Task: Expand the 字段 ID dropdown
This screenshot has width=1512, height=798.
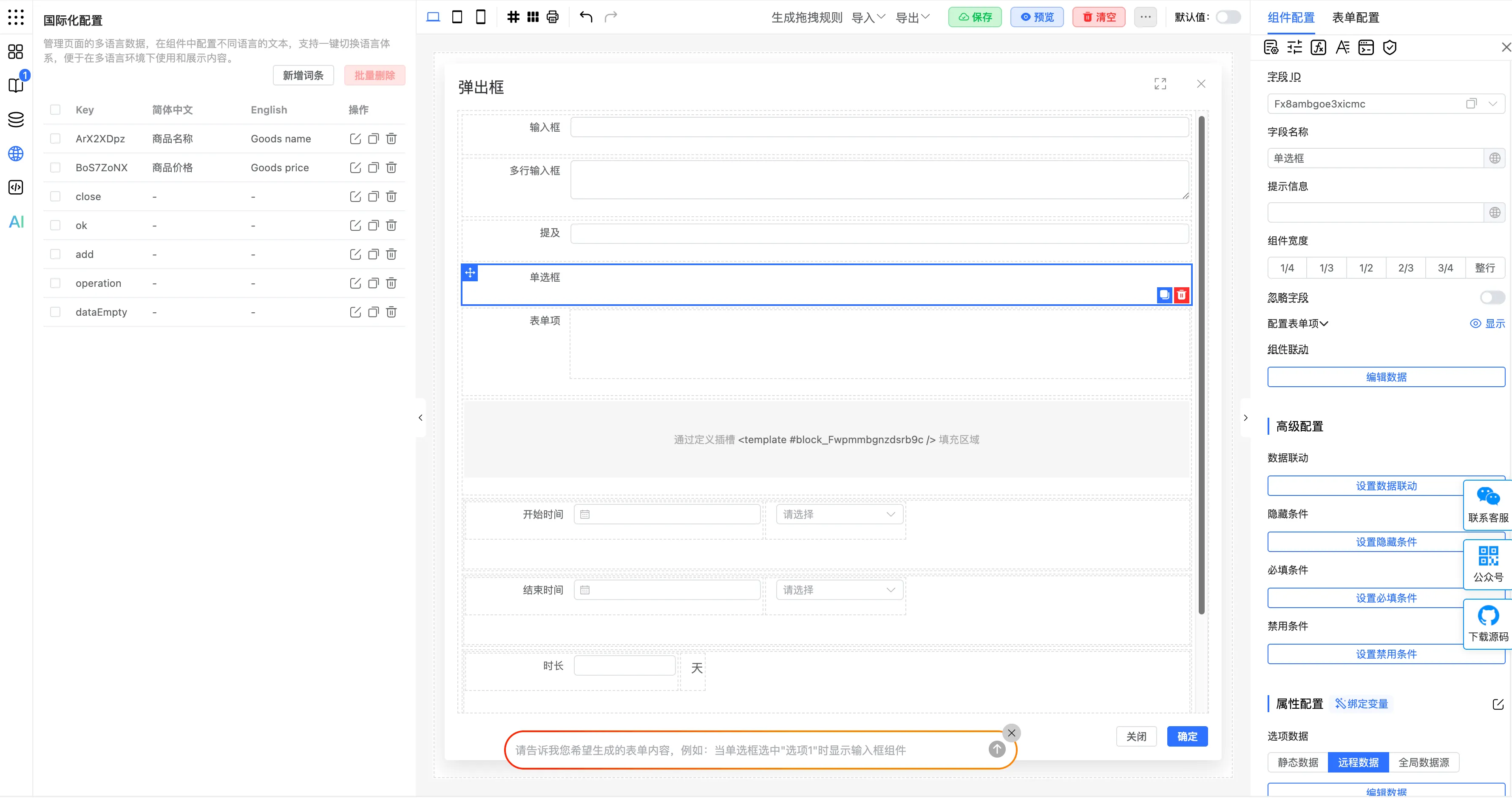Action: [1492, 104]
